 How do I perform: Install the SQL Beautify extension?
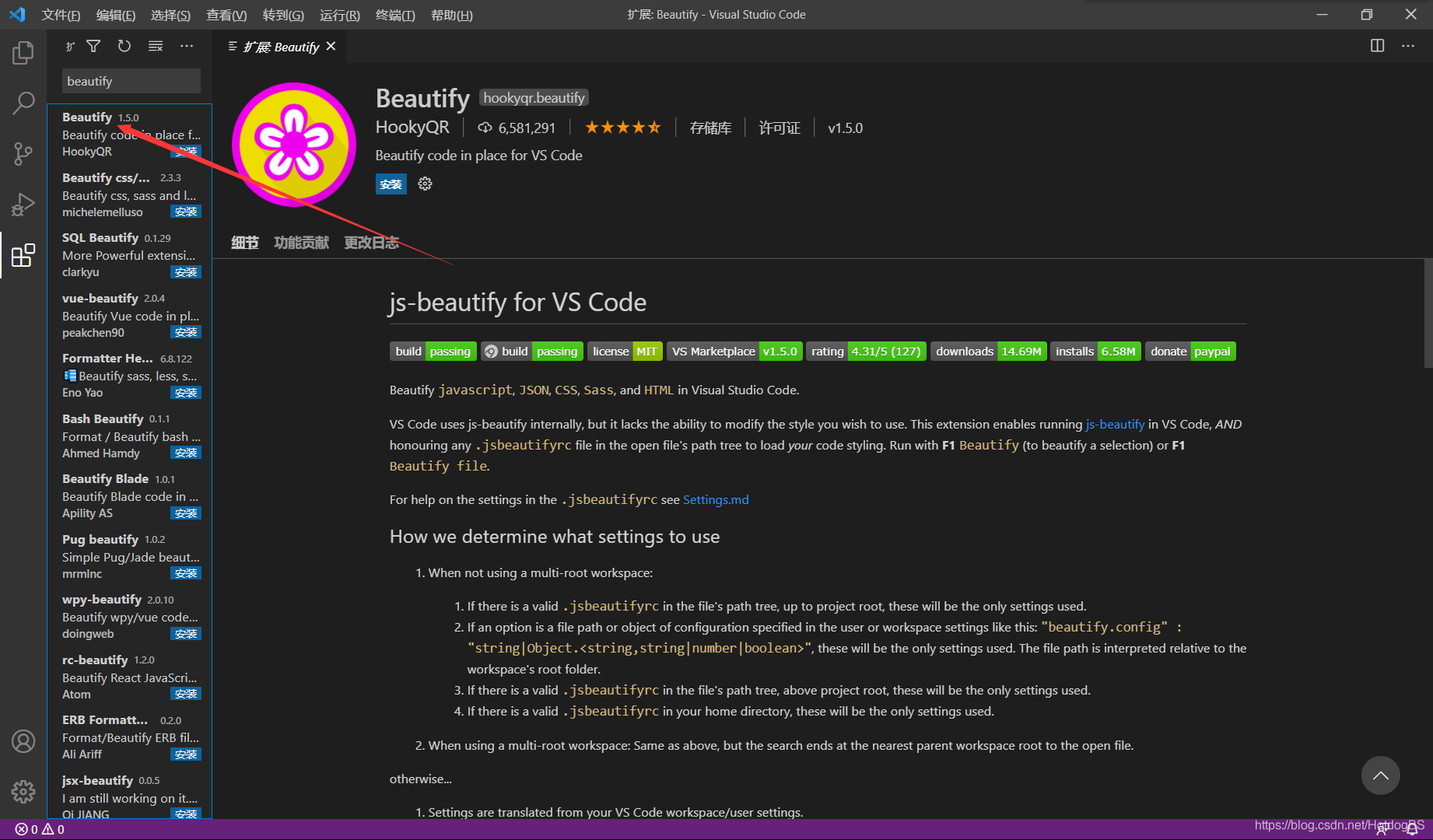[186, 272]
